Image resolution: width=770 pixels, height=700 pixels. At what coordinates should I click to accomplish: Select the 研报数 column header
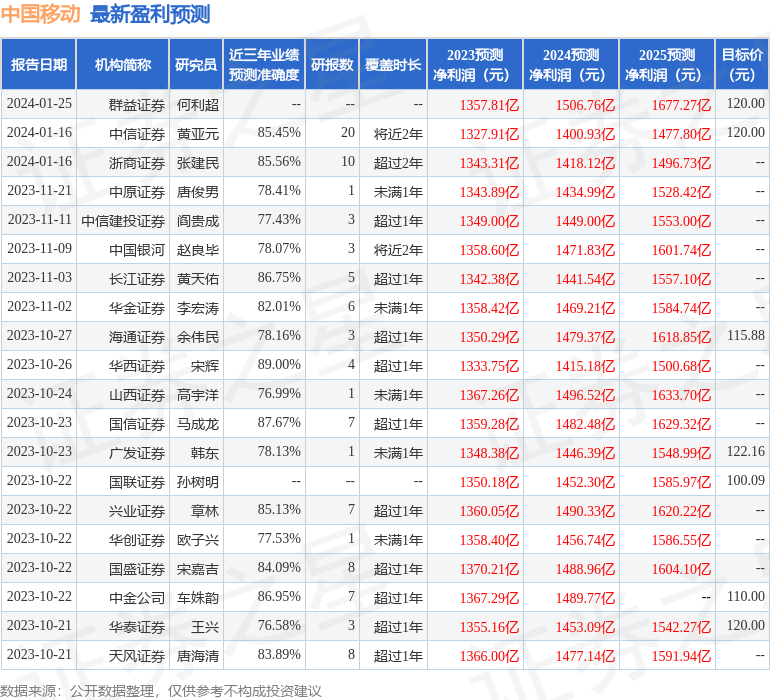coord(332,64)
